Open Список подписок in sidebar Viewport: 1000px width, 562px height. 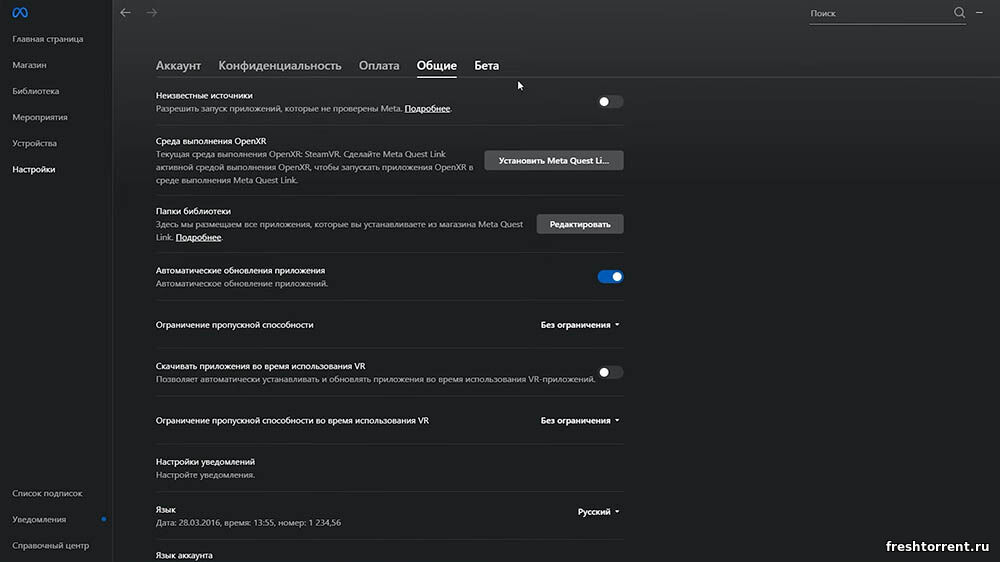pyautogui.click(x=47, y=493)
